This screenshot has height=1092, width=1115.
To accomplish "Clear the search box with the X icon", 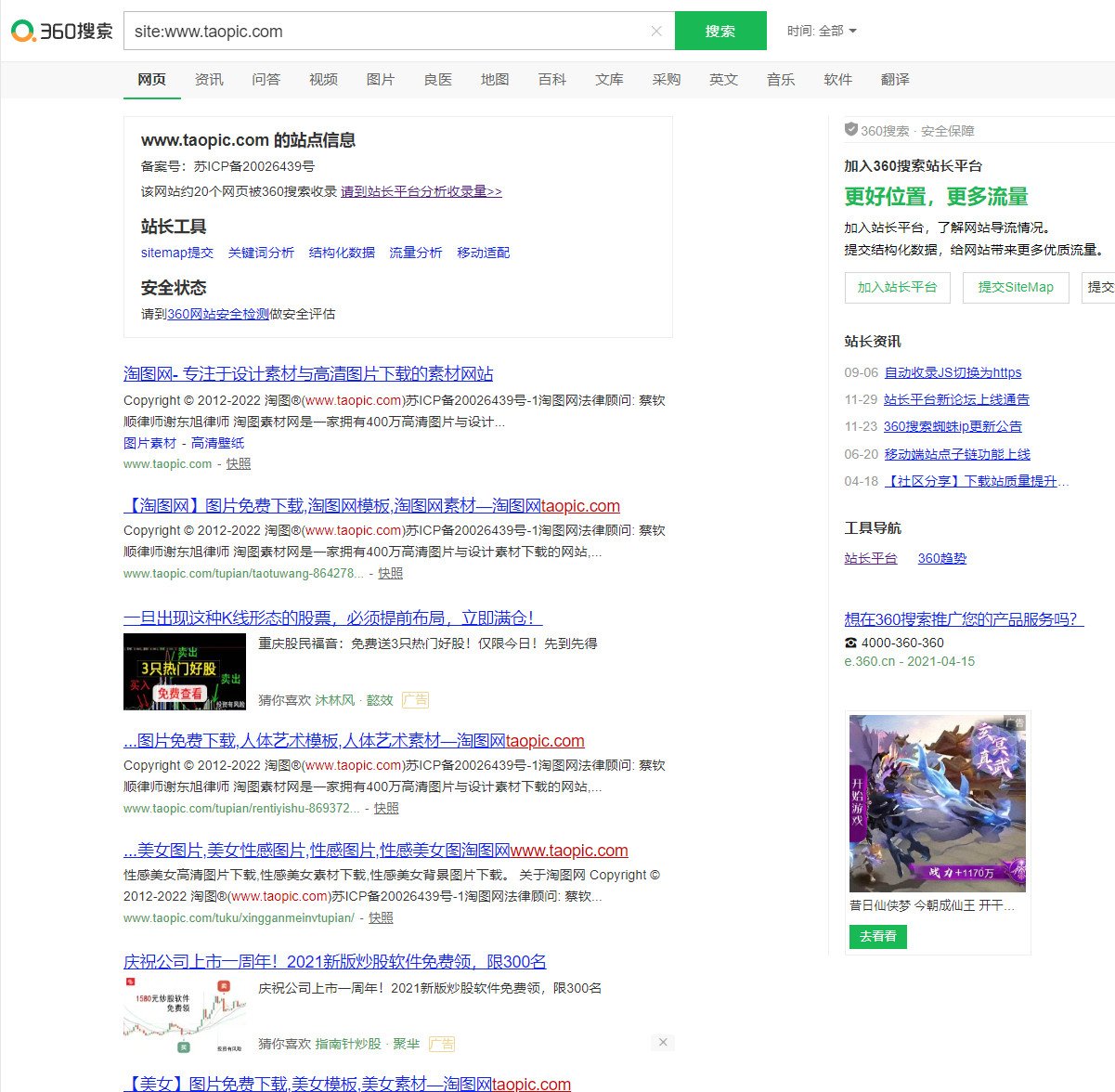I will 656,30.
